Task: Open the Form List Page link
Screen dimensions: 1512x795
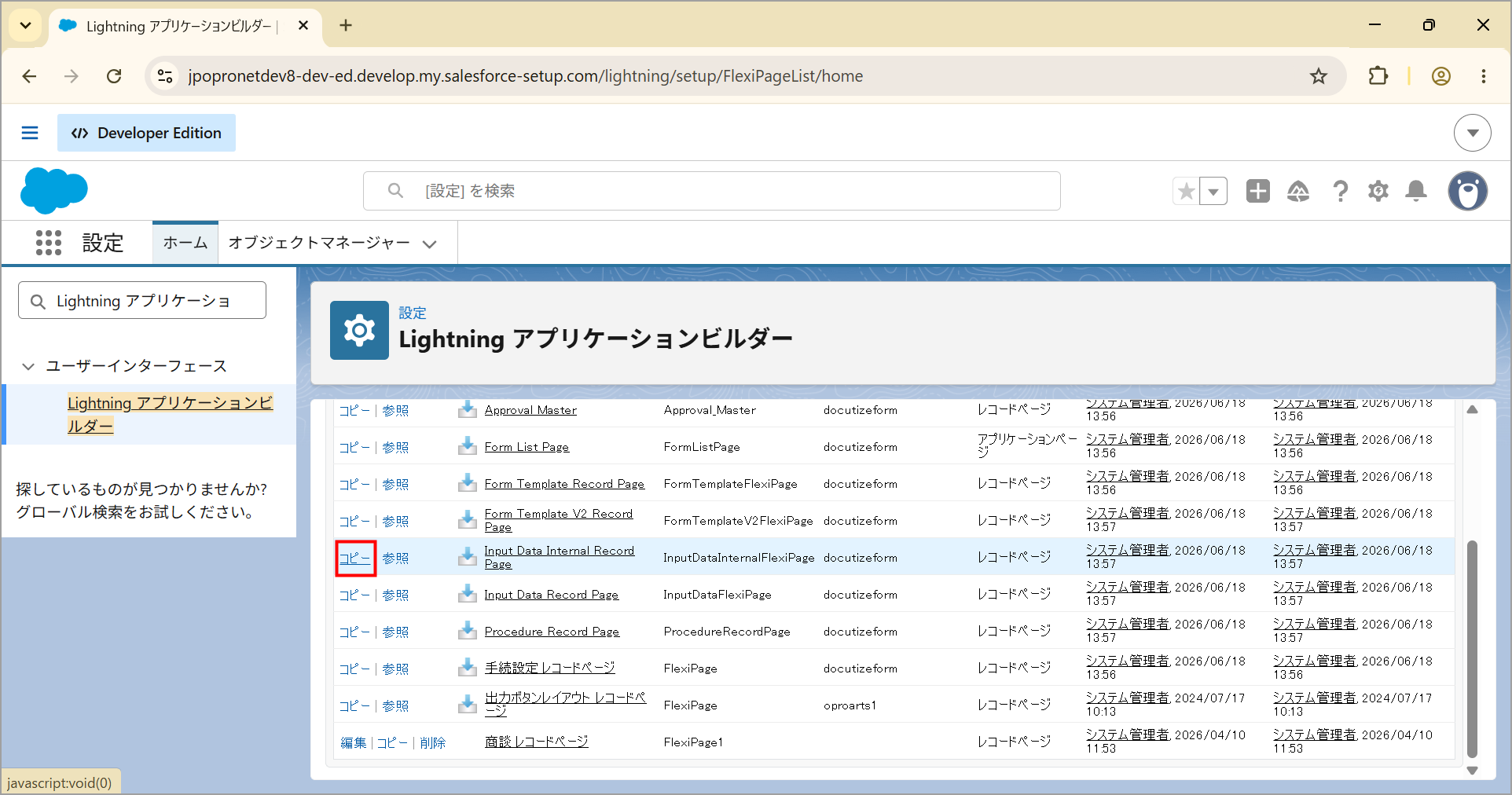Action: coord(527,447)
